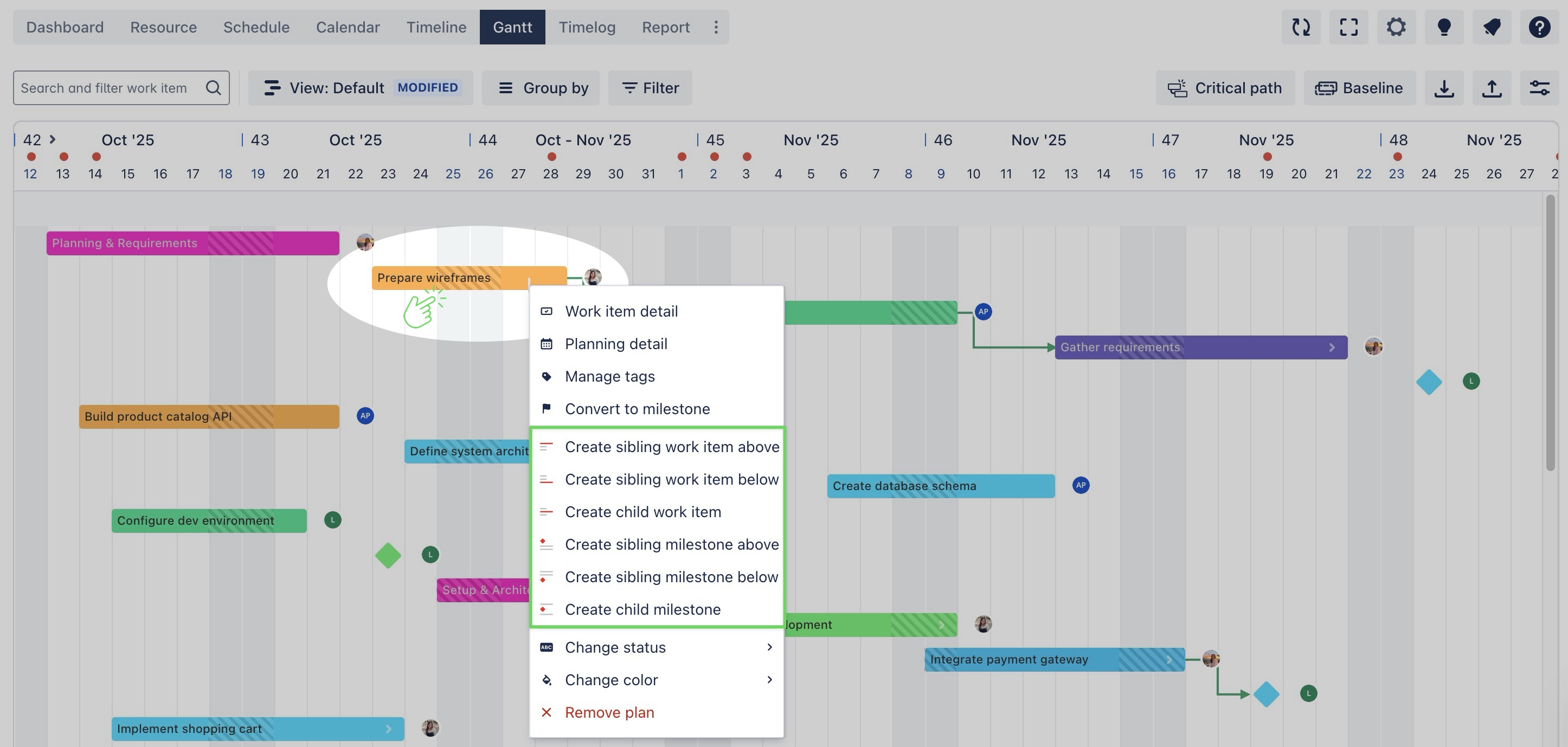Enter fullscreen mode
The width and height of the screenshot is (1568, 747).
pos(1348,27)
